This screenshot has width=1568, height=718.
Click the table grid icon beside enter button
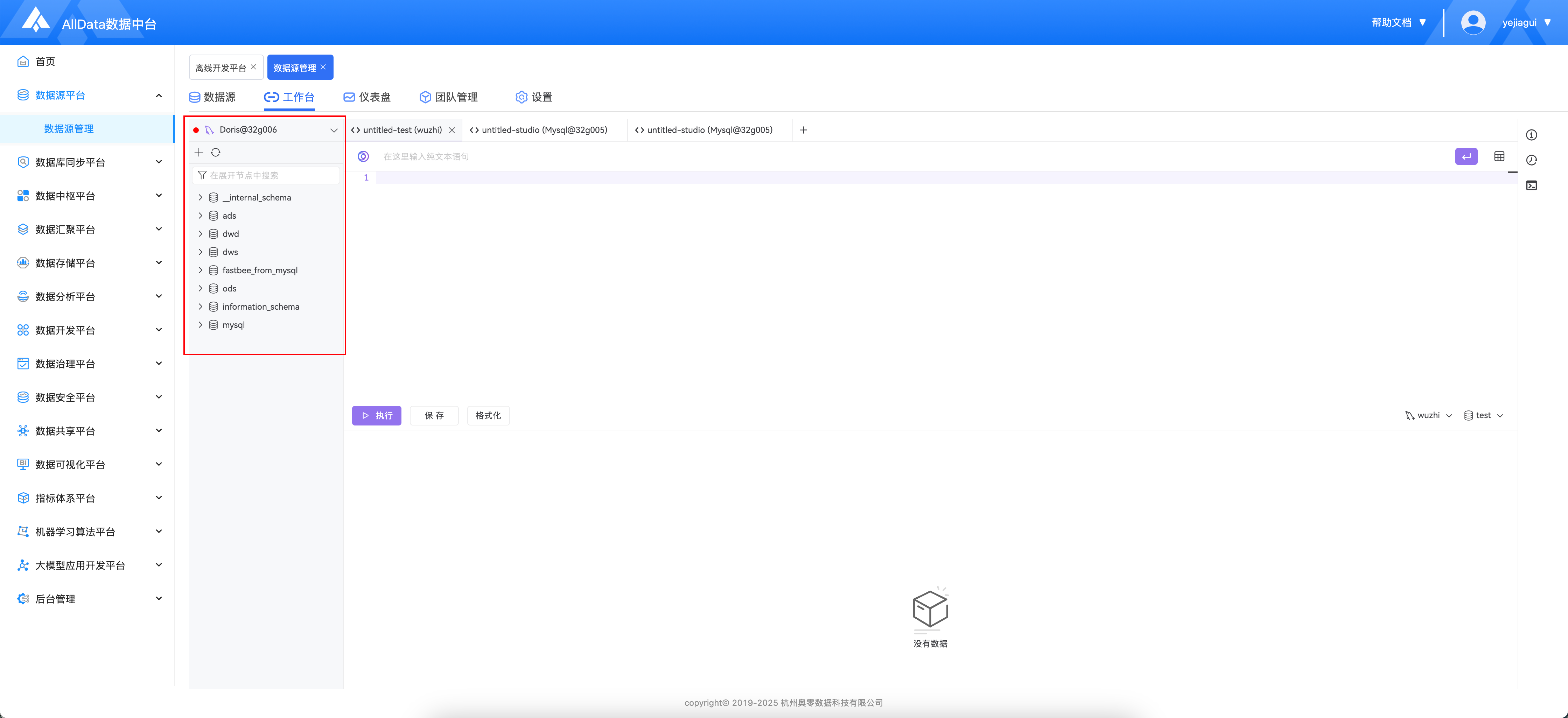[x=1499, y=156]
